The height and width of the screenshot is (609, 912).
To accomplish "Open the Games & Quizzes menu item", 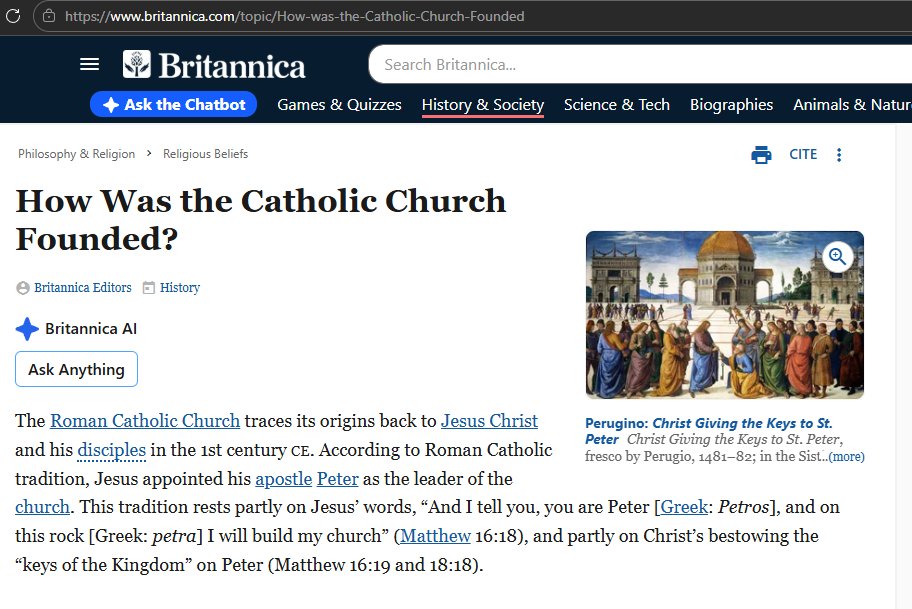I will click(x=339, y=105).
